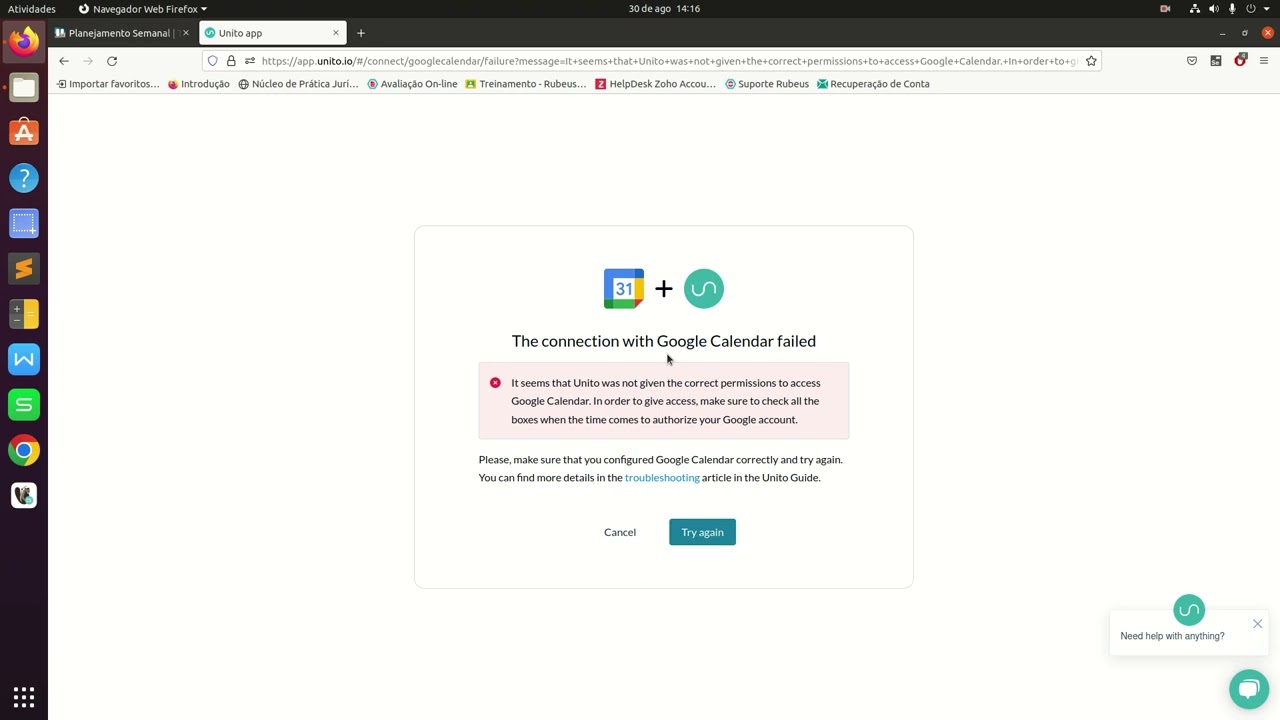Open the extension icon with red badge
The height and width of the screenshot is (720, 1280).
[x=1240, y=61]
